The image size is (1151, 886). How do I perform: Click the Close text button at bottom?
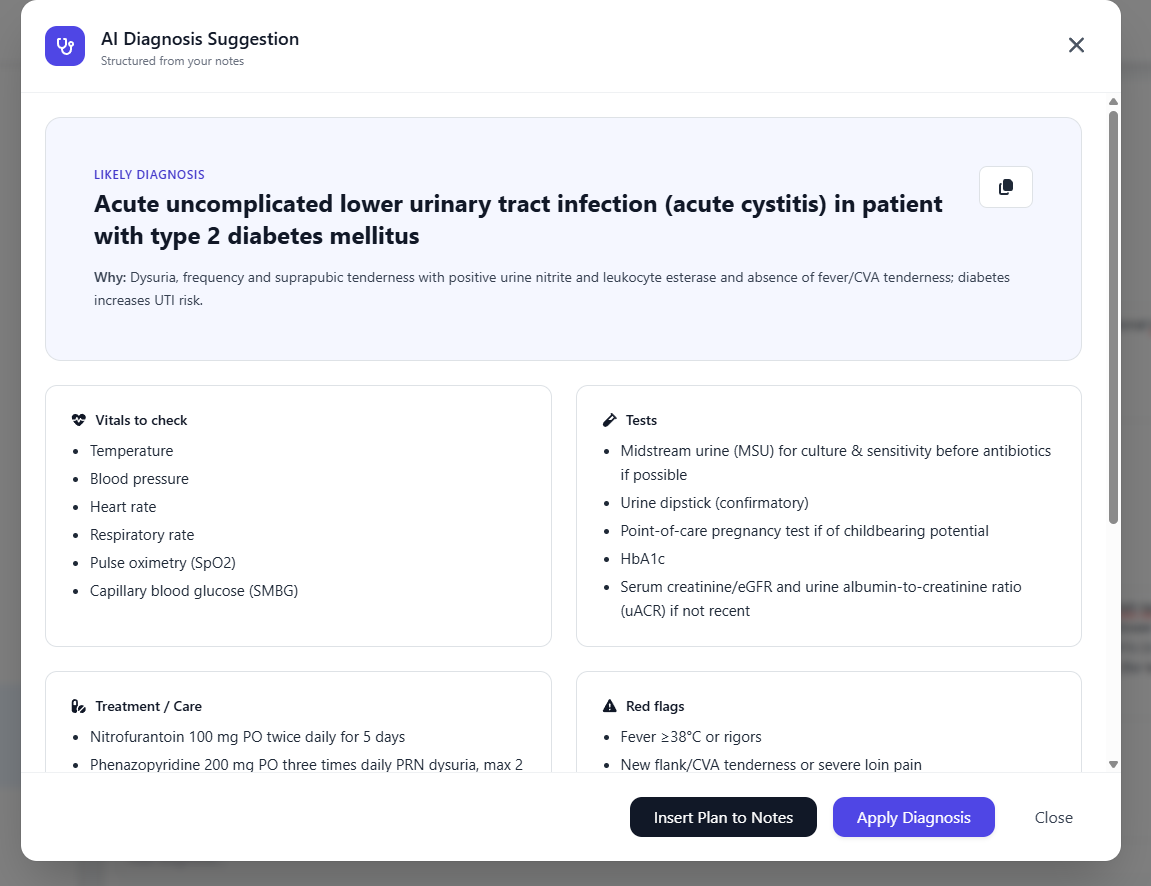1053,817
